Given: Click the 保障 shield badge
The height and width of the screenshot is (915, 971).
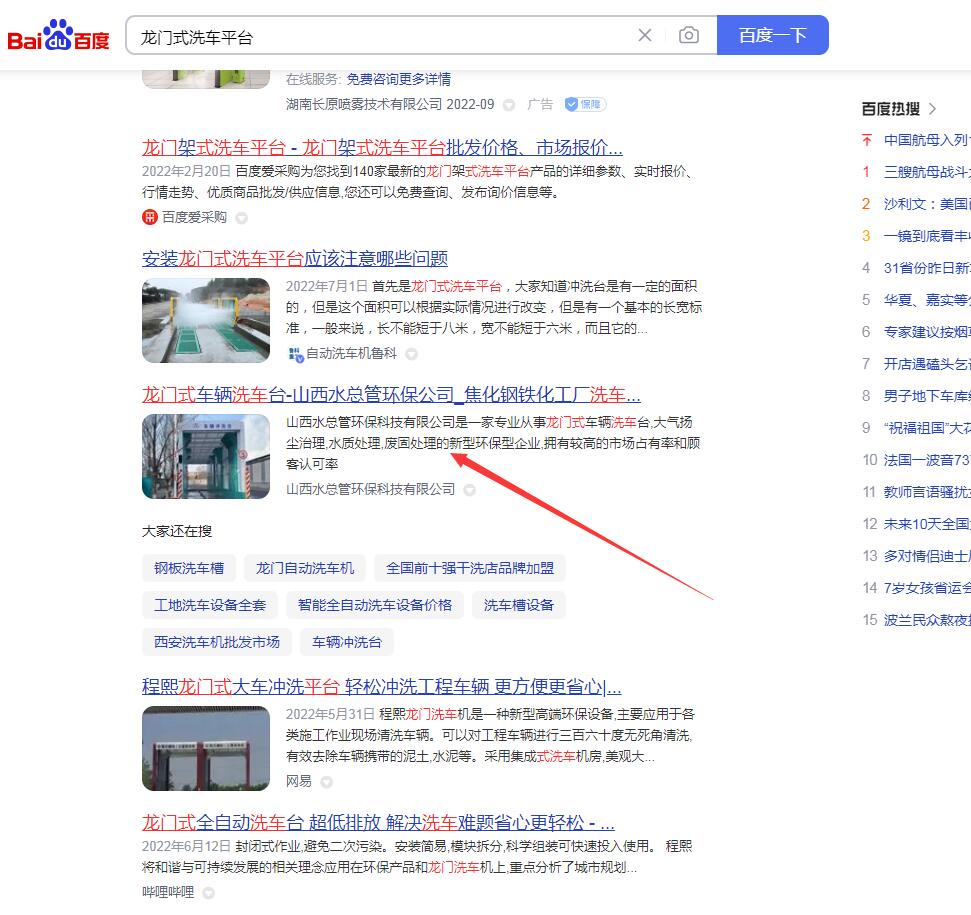Looking at the screenshot, I should pos(585,104).
